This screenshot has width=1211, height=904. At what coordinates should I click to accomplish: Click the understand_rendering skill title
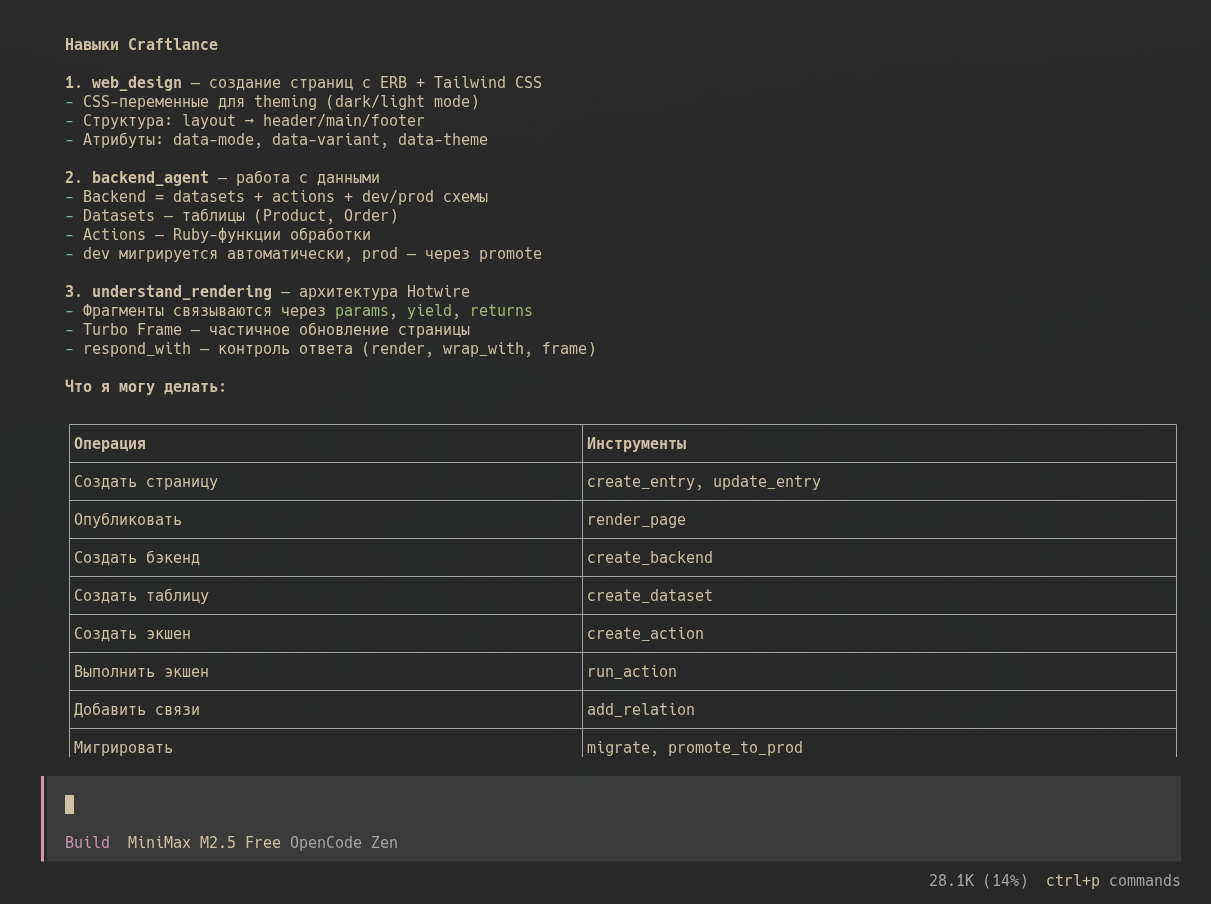coord(181,292)
